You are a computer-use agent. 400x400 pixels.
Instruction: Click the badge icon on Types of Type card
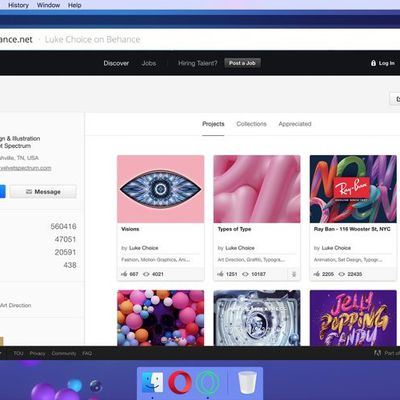[x=294, y=274]
